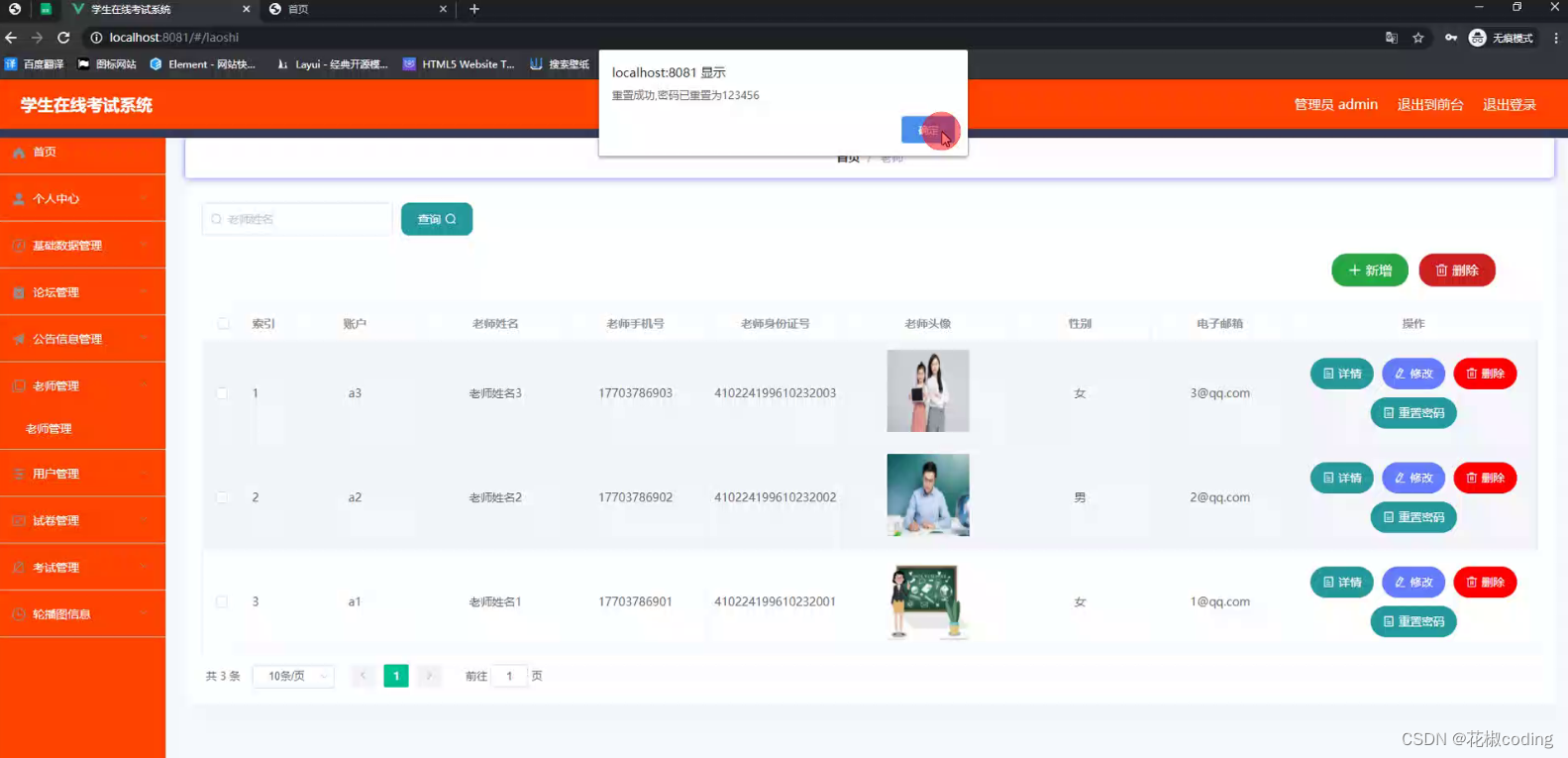The width and height of the screenshot is (1568, 758).
Task: Click 退出到前台 in the top header
Action: coord(1430,104)
